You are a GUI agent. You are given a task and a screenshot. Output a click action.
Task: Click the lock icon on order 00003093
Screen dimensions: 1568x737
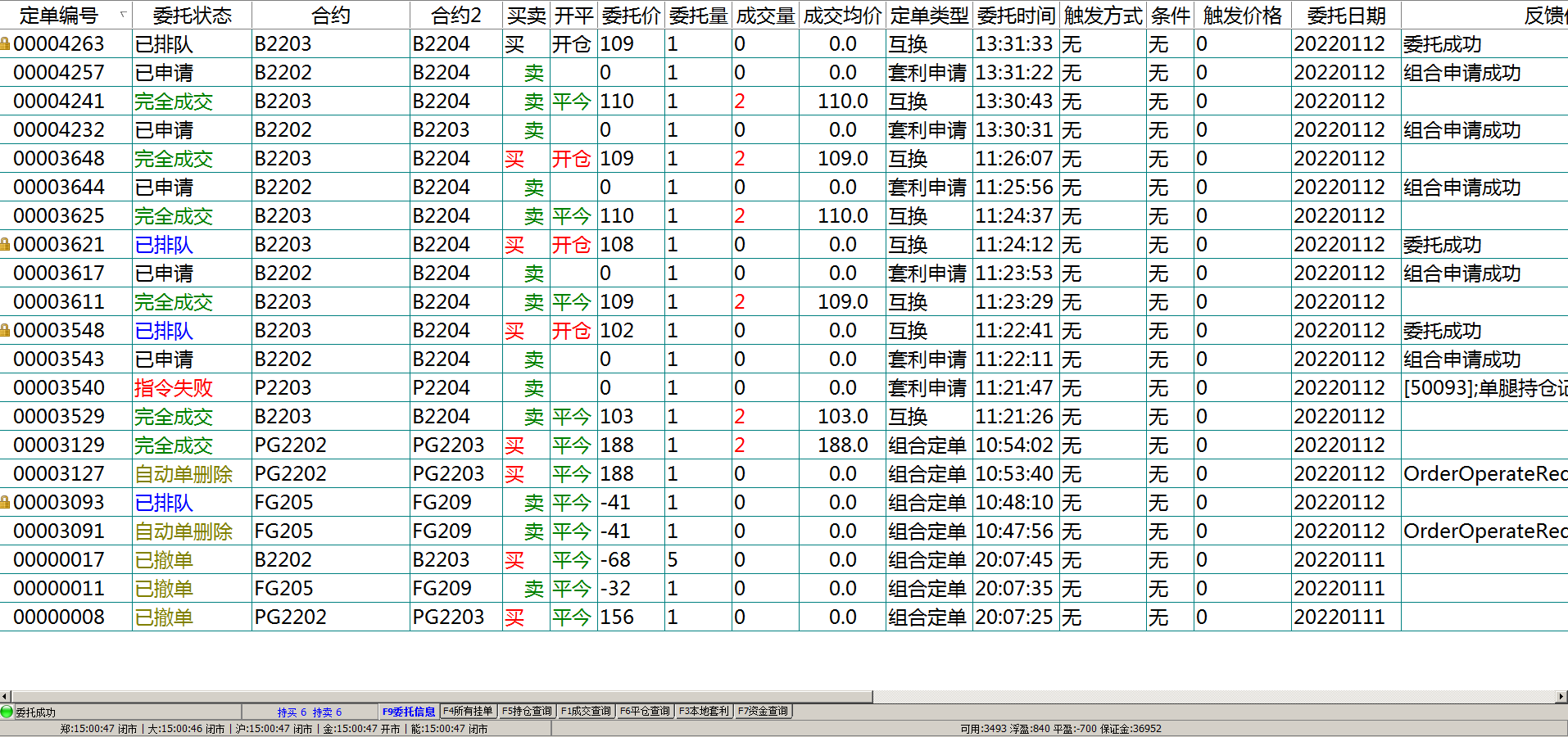coord(5,503)
